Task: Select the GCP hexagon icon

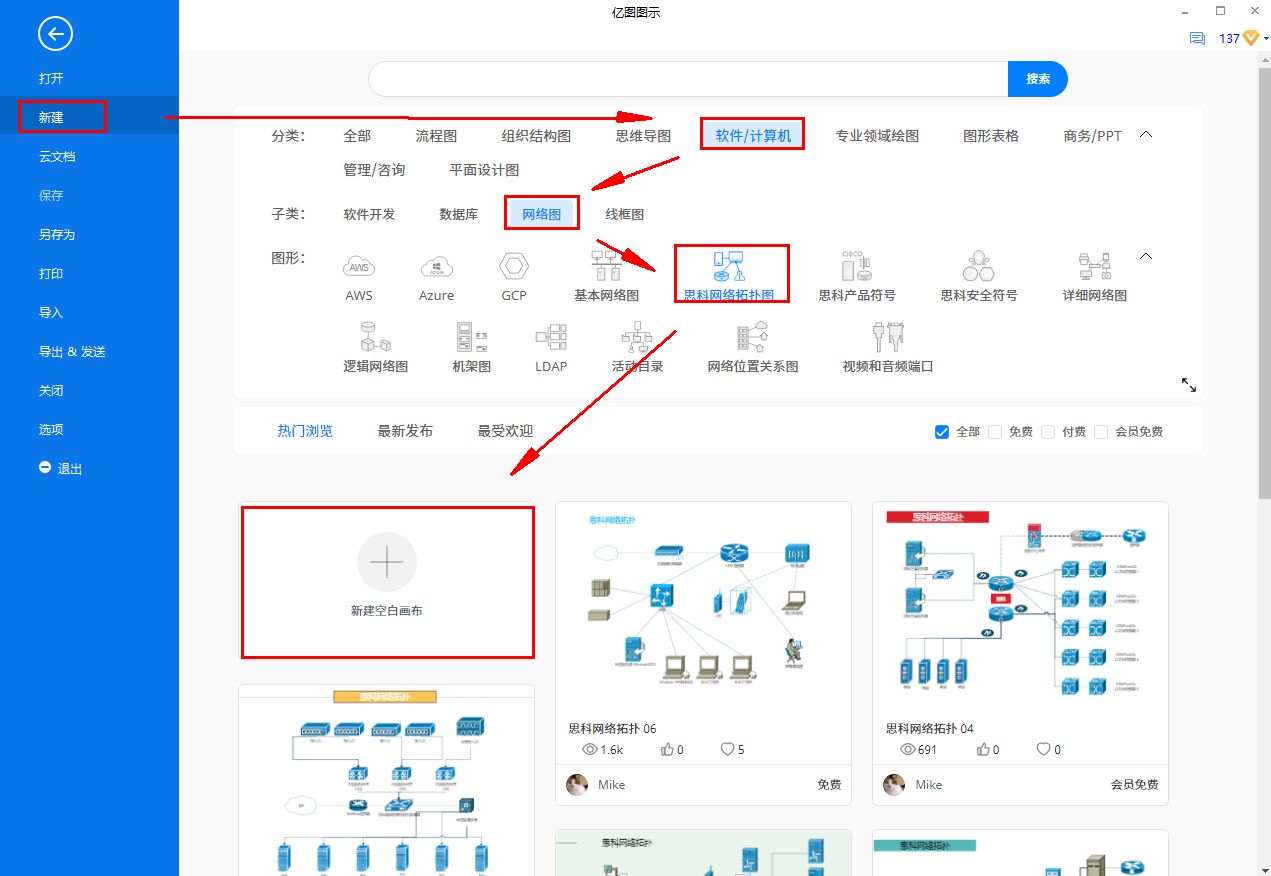Action: point(514,267)
